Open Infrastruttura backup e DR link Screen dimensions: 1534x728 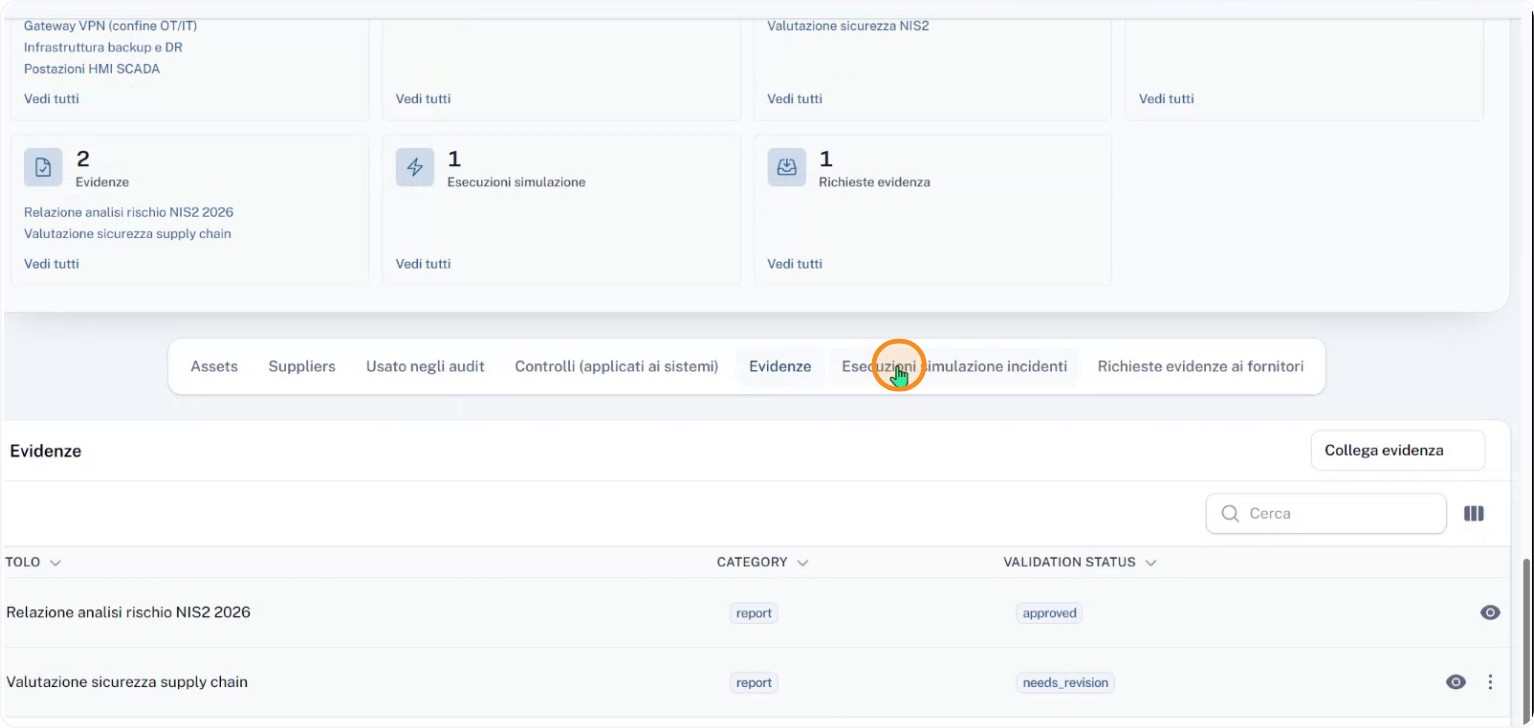click(103, 47)
